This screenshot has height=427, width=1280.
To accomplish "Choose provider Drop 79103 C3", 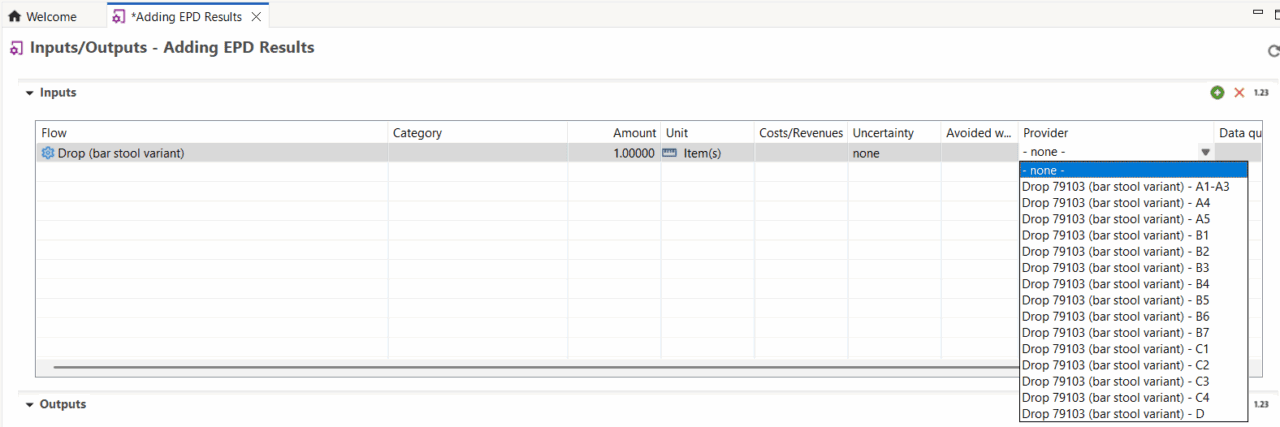I will click(x=1133, y=381).
